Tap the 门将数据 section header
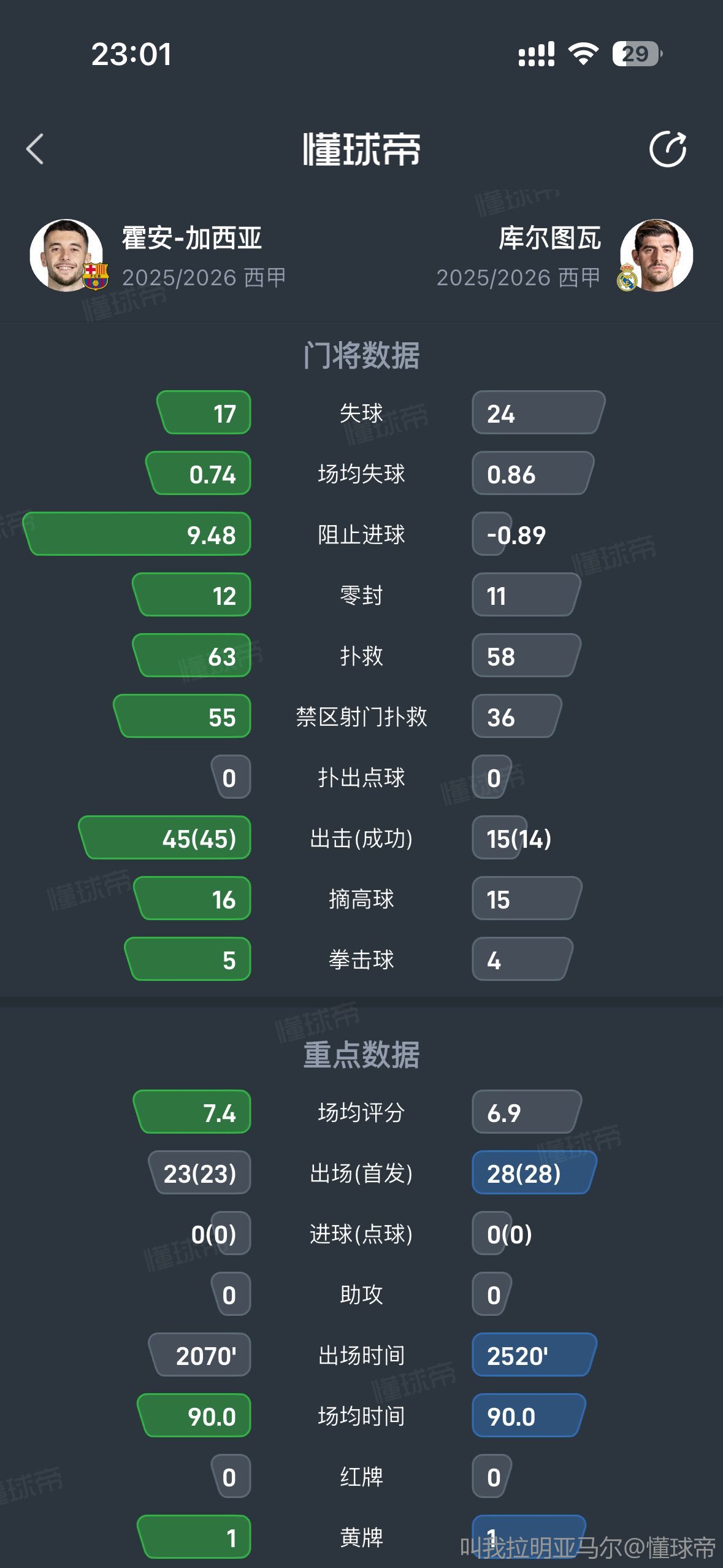 coord(361,355)
